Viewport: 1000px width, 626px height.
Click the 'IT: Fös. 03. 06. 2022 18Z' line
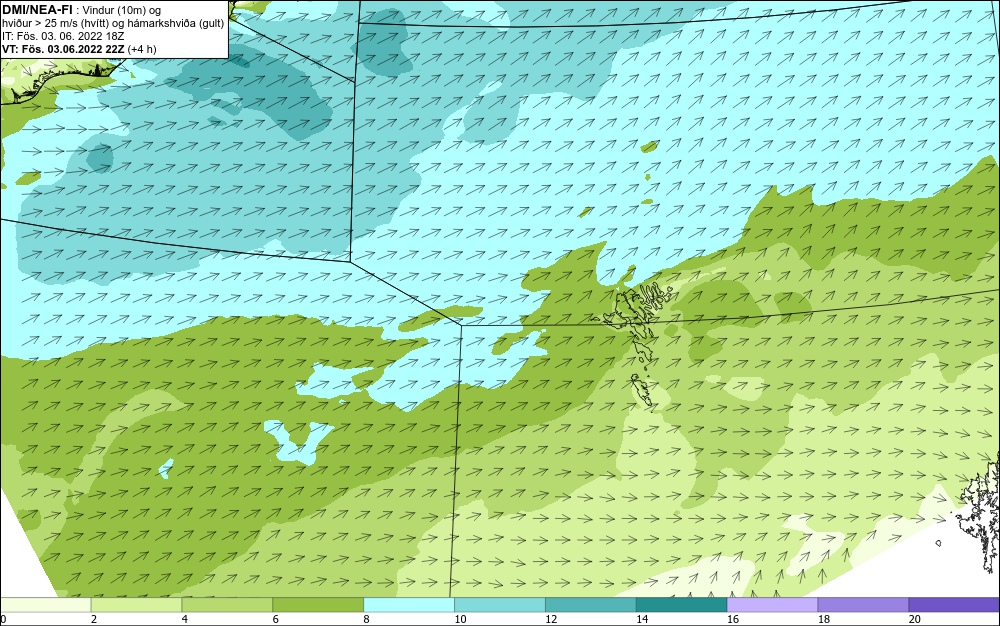pos(62,36)
